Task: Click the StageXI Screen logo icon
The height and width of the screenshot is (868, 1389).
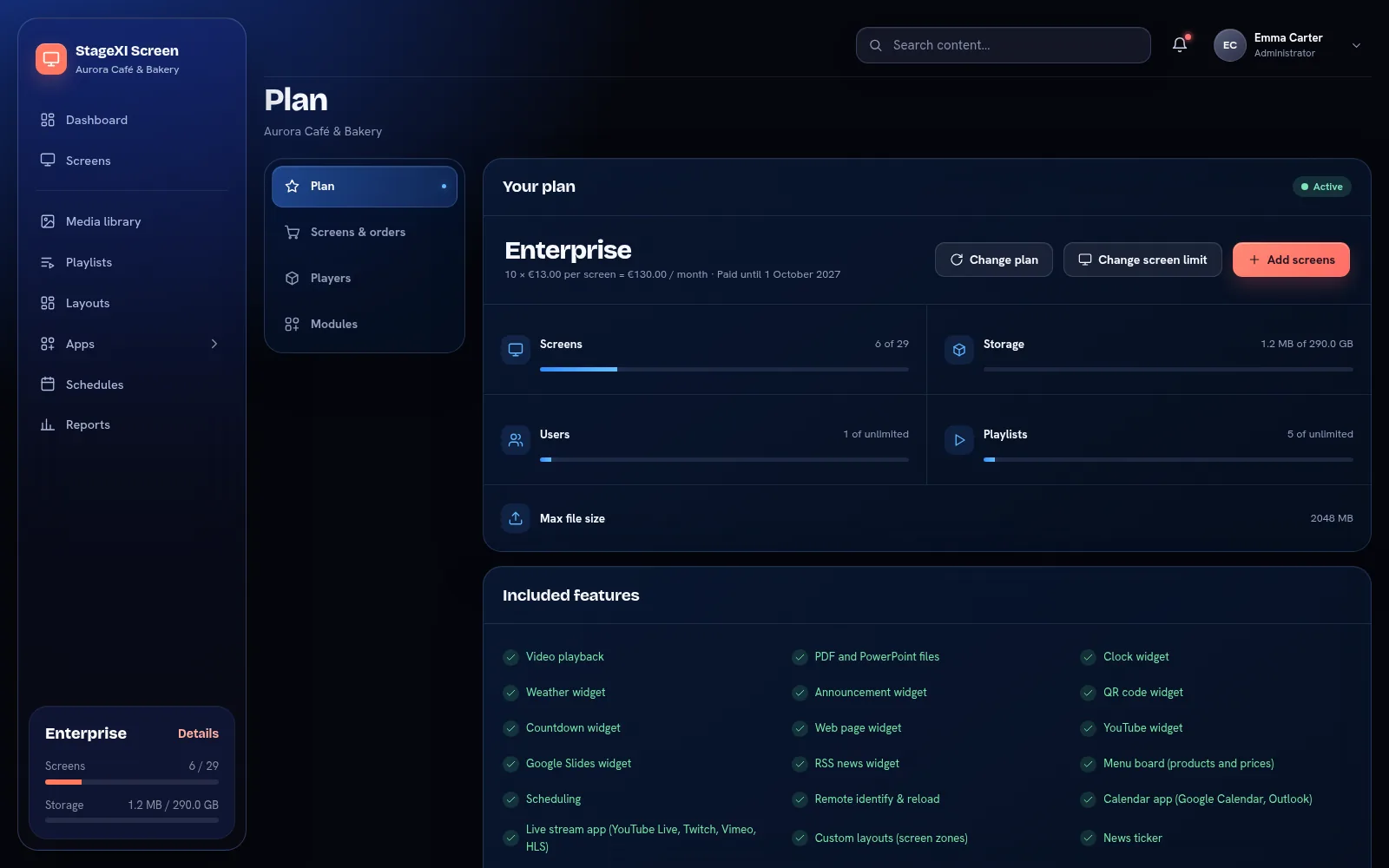Action: [51, 59]
